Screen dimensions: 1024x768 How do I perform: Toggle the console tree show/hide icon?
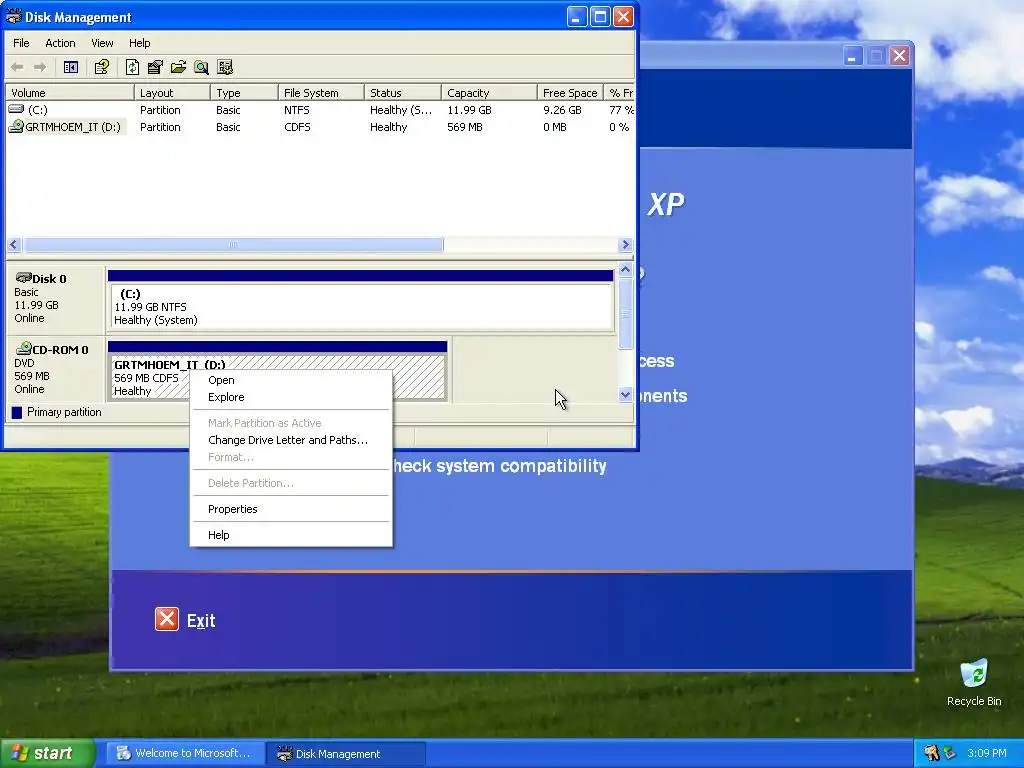[71, 67]
